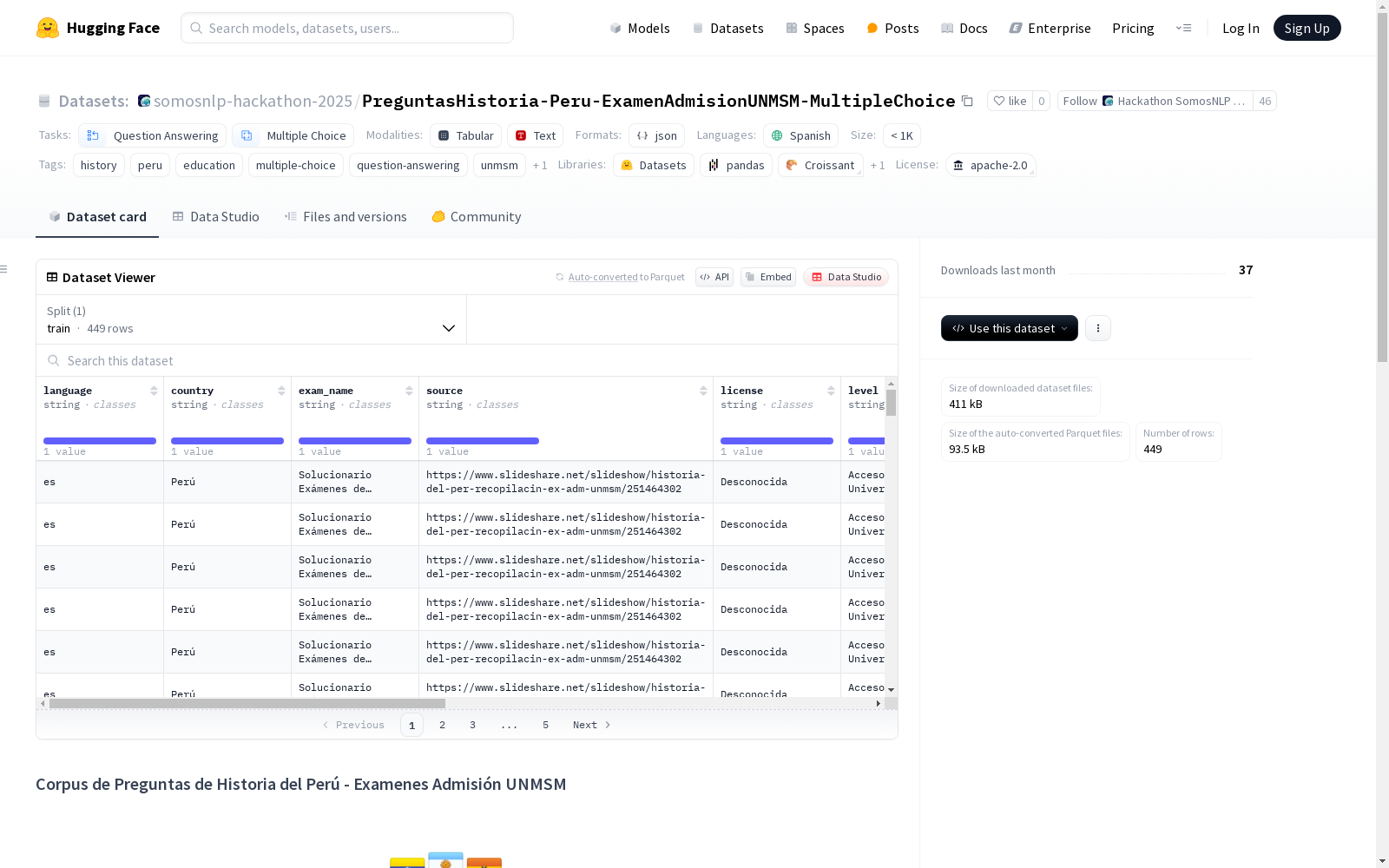Open Models in the top navigation
The height and width of the screenshot is (868, 1389).
(640, 28)
